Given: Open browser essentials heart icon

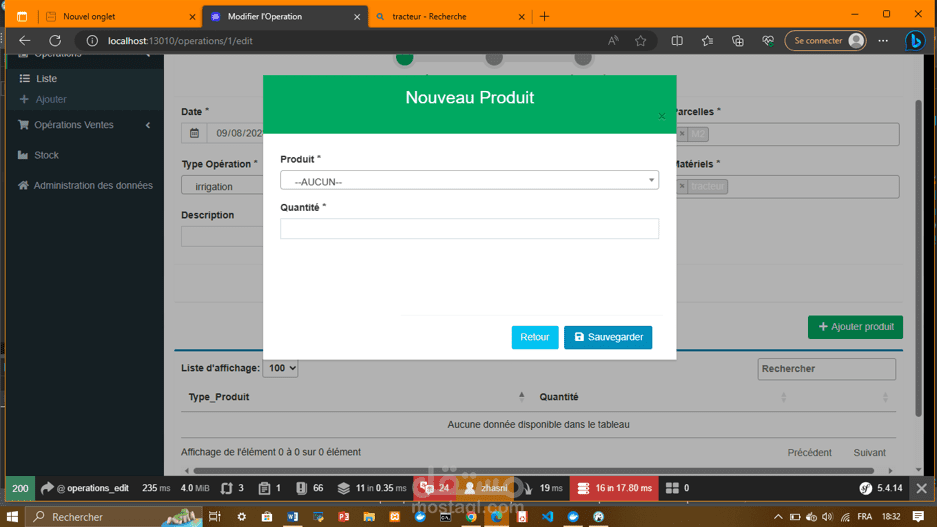Looking at the screenshot, I should pyautogui.click(x=768, y=41).
